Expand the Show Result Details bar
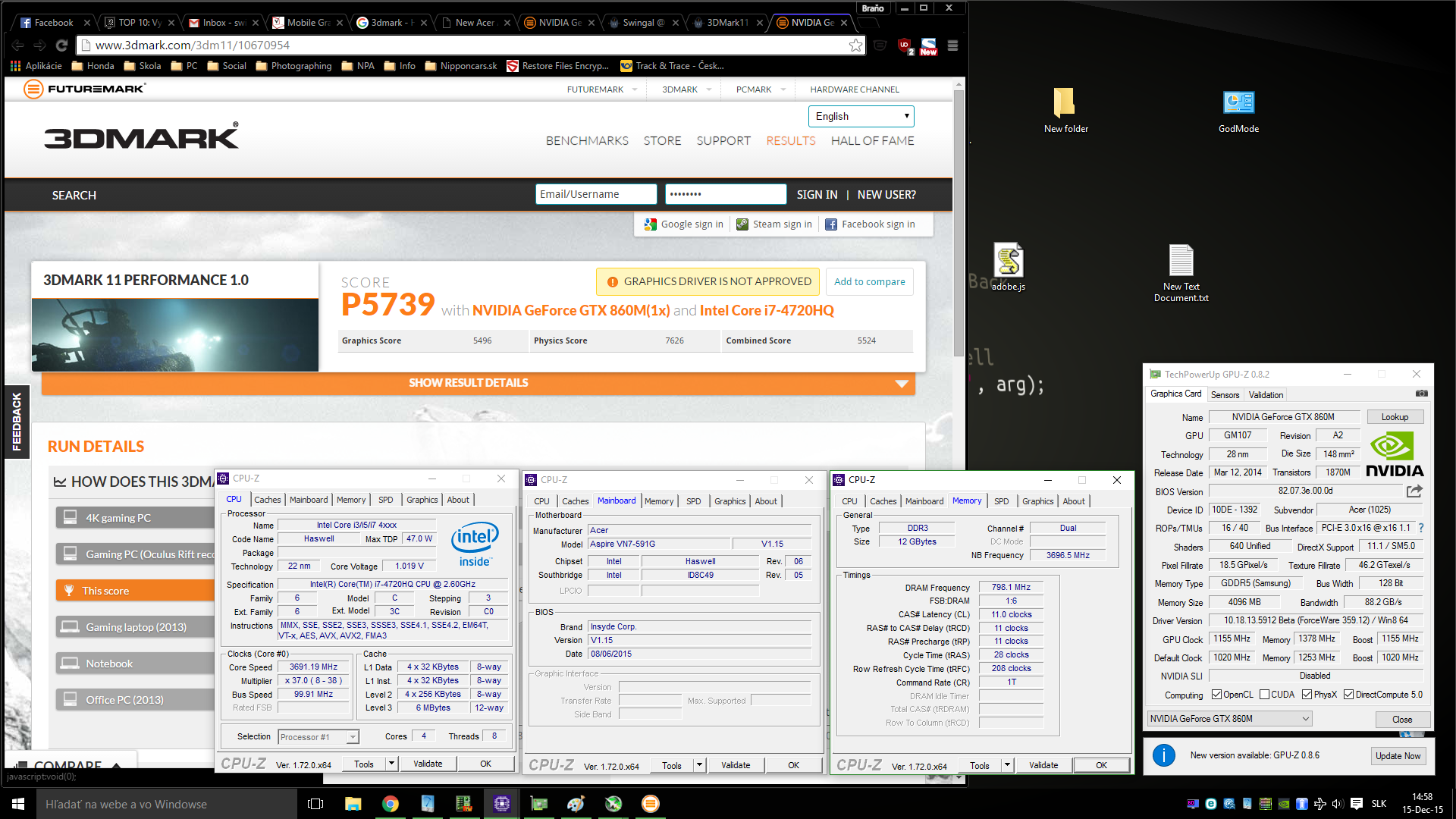 tap(479, 383)
